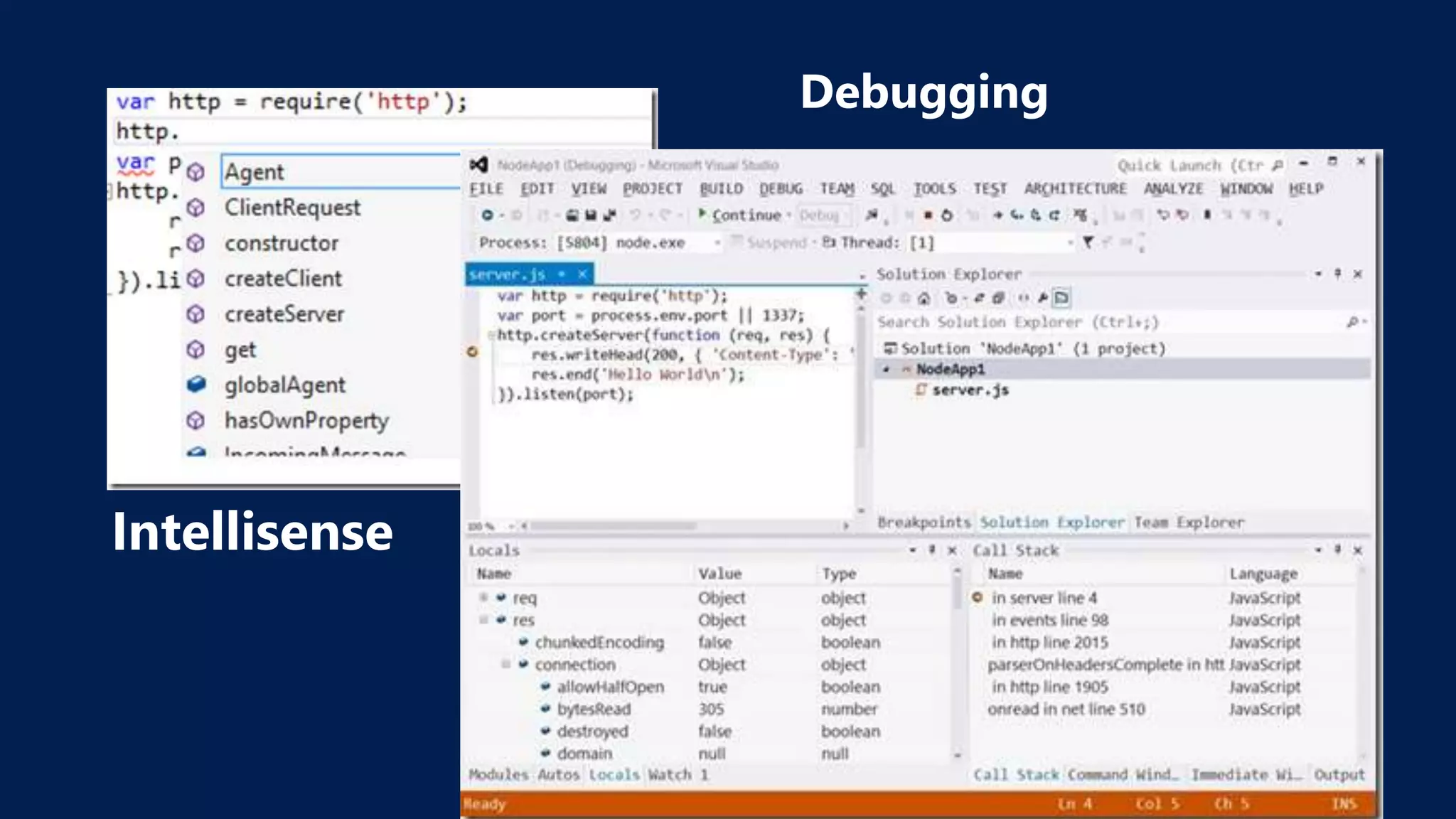Click the bytesRead row in Locals
Viewport: 1456px width, 819px height.
711,709
